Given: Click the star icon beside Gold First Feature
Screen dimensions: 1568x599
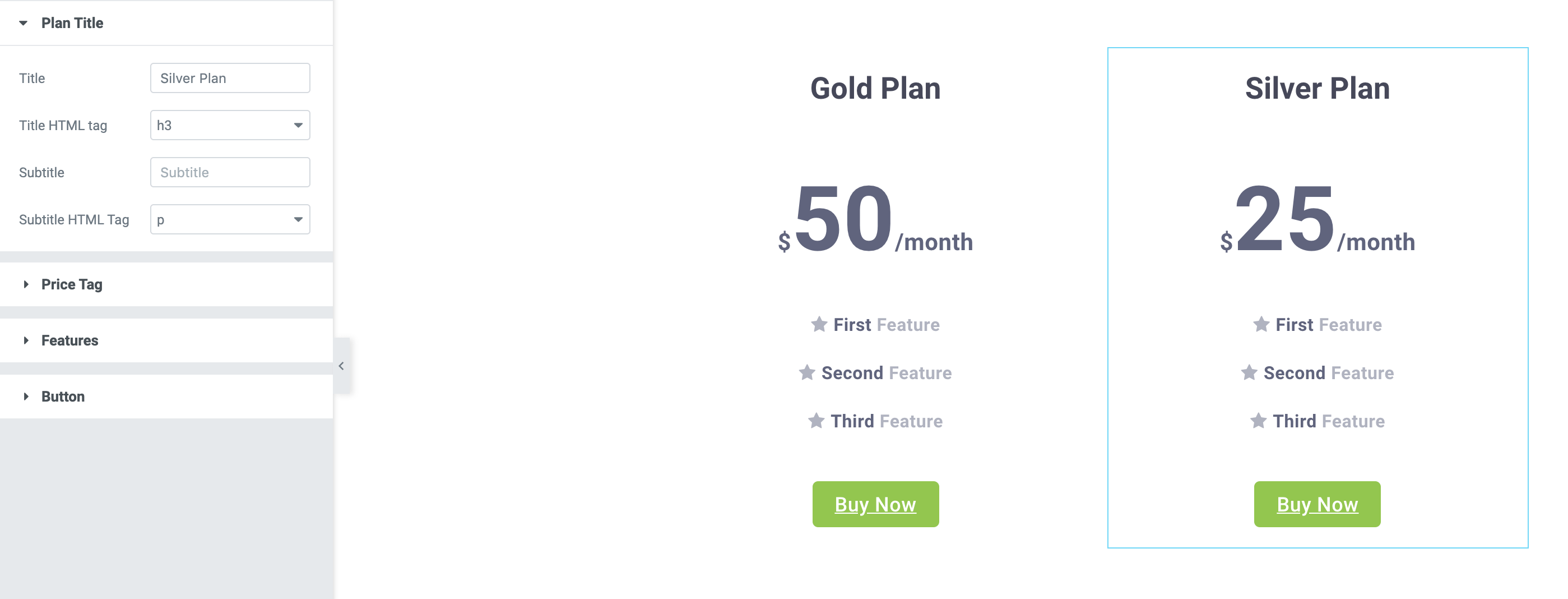Looking at the screenshot, I should (819, 324).
